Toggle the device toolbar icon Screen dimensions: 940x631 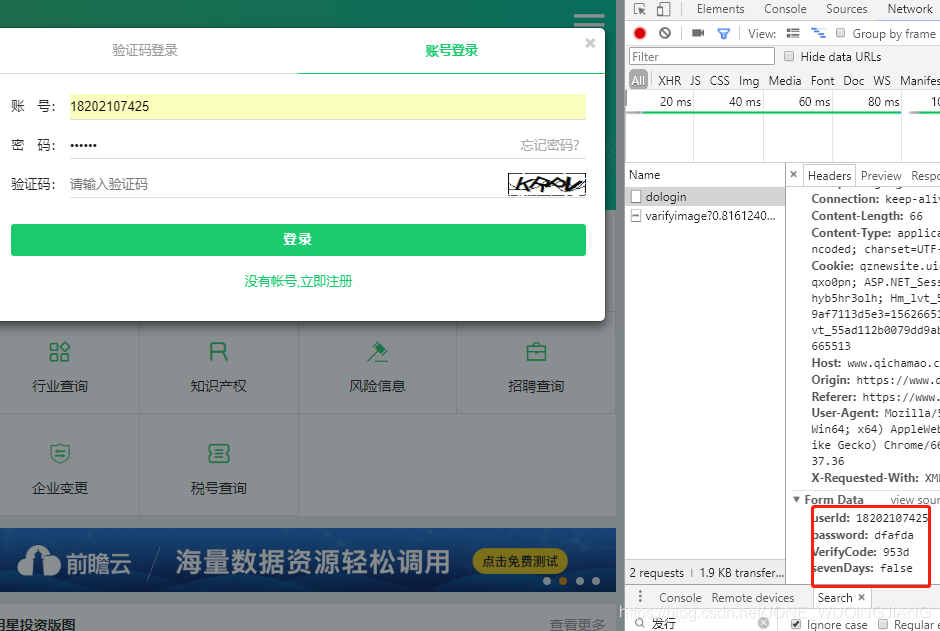click(663, 9)
